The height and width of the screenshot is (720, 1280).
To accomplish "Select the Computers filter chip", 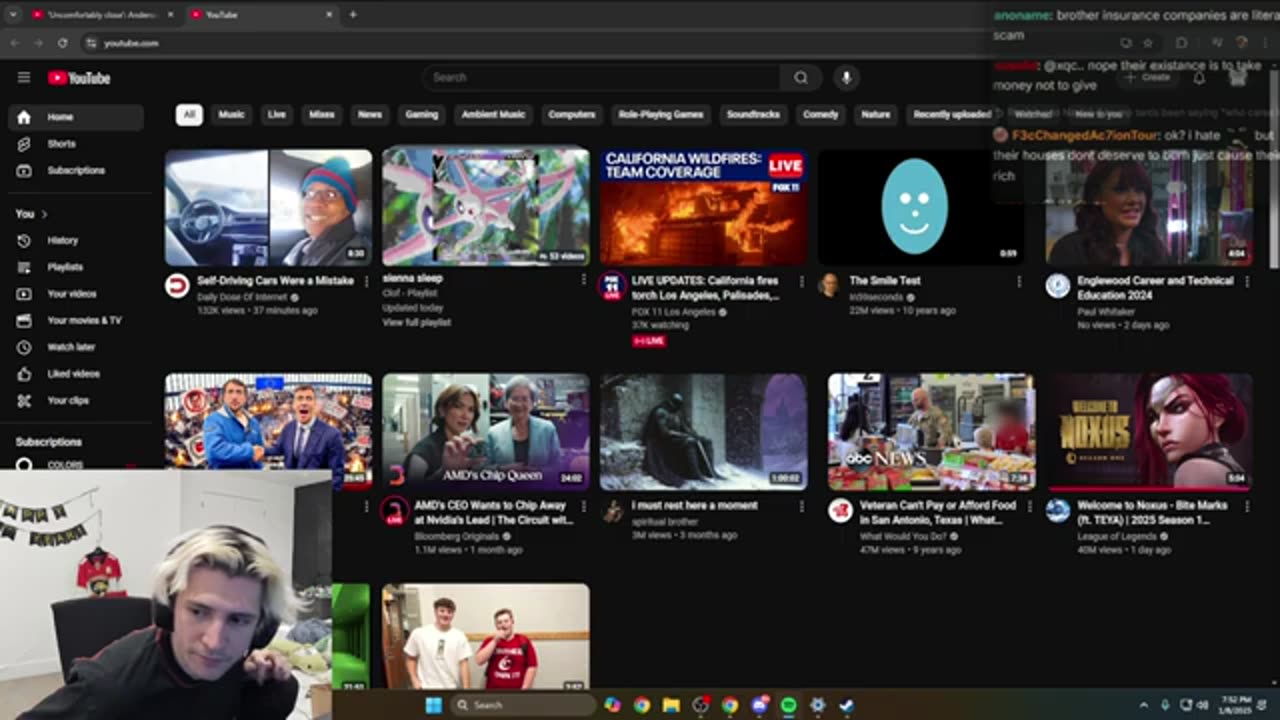I will pos(572,114).
